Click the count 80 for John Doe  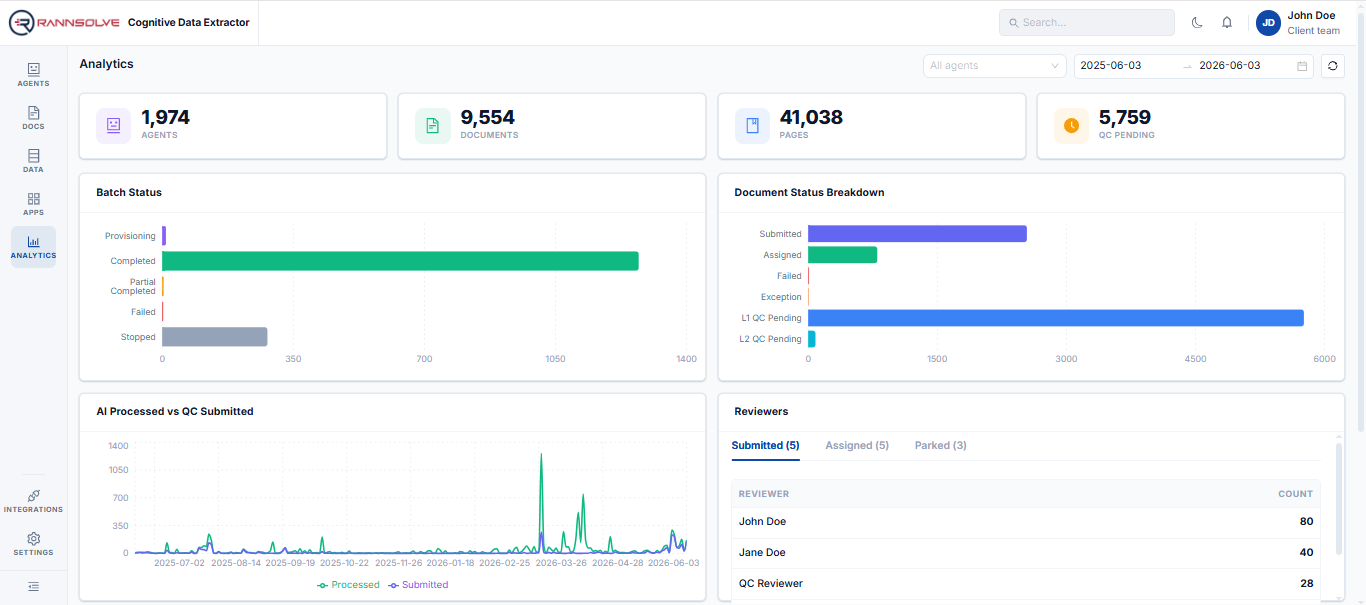(1306, 522)
